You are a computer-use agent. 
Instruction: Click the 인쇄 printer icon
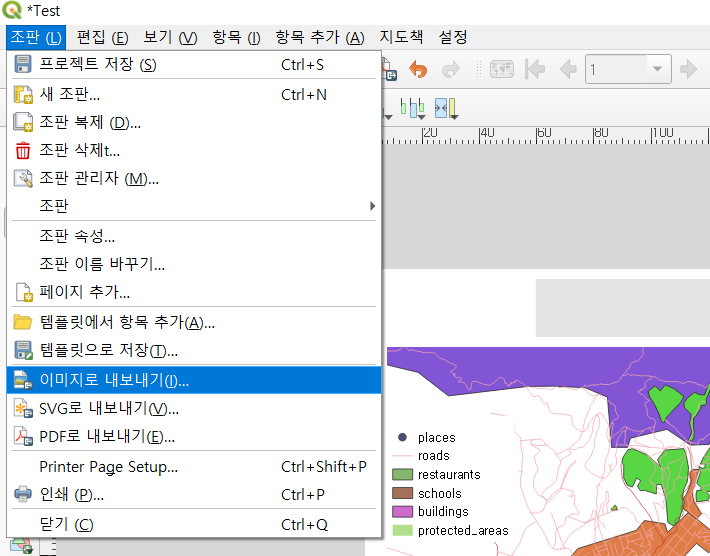click(23, 494)
